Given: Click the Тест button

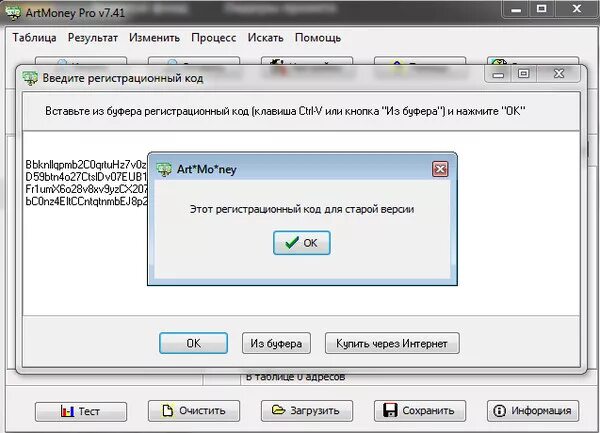Looking at the screenshot, I should pyautogui.click(x=81, y=411).
